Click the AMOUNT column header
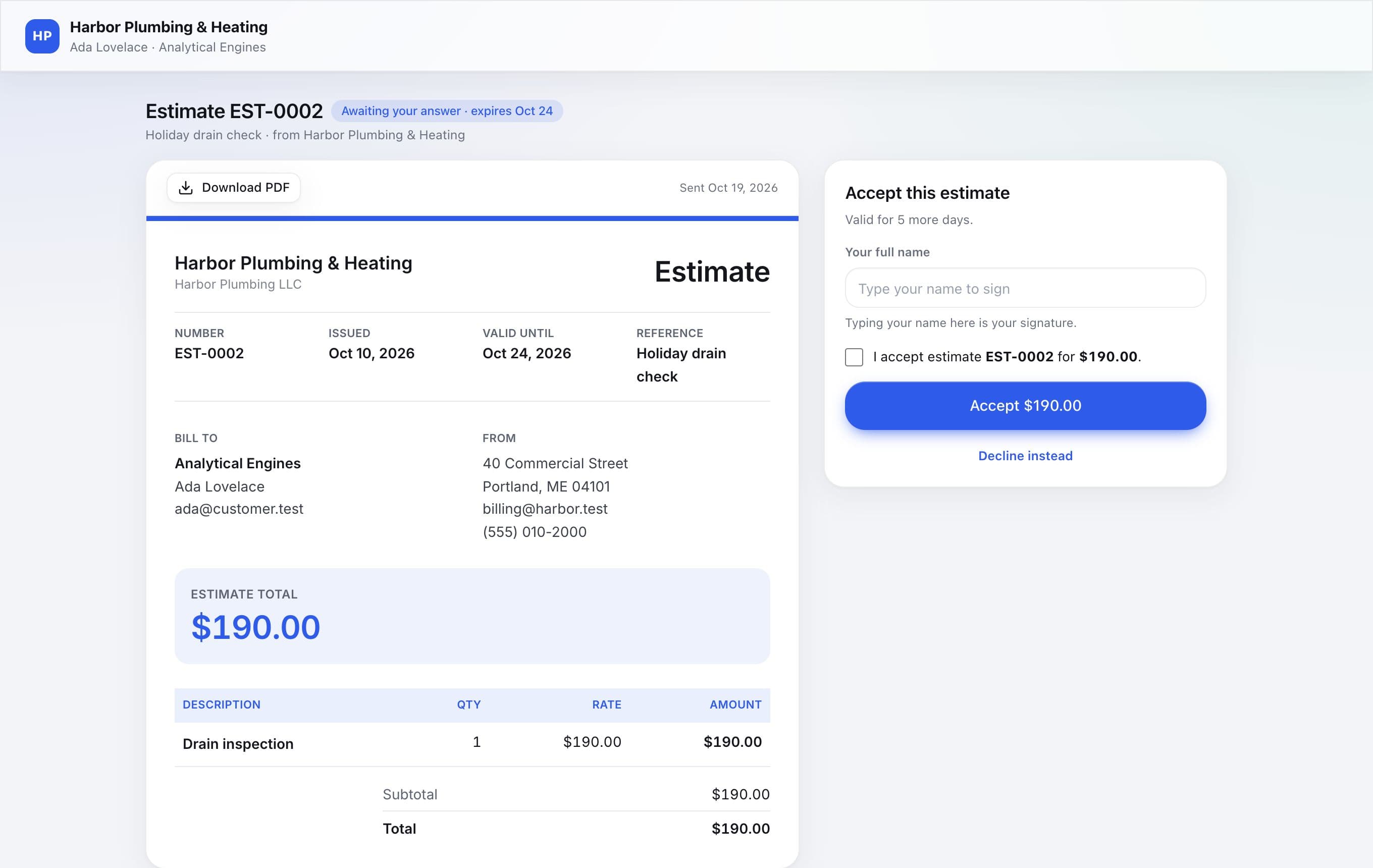The height and width of the screenshot is (868, 1373). (x=735, y=705)
